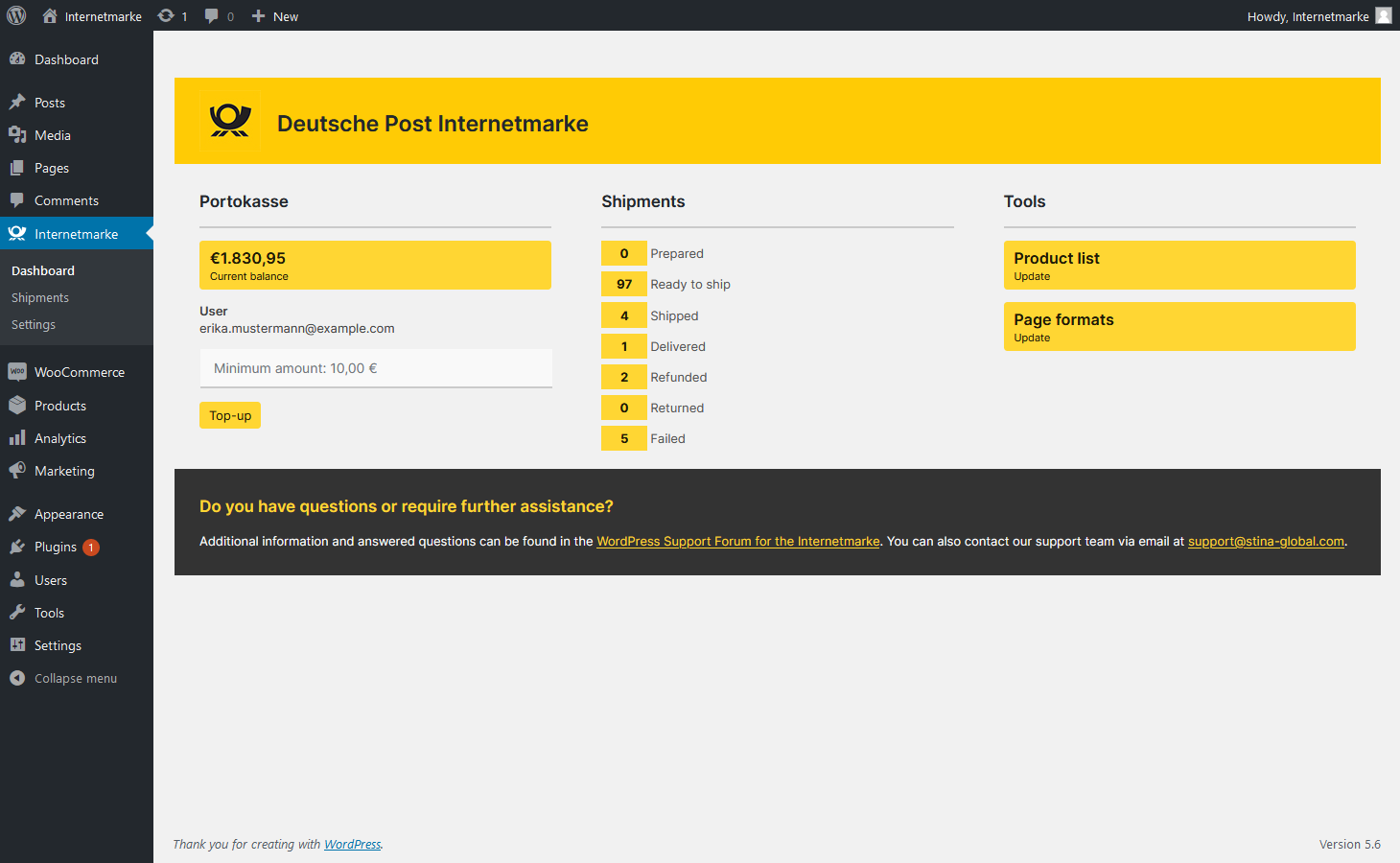Click the Prepared shipments row

(x=778, y=253)
